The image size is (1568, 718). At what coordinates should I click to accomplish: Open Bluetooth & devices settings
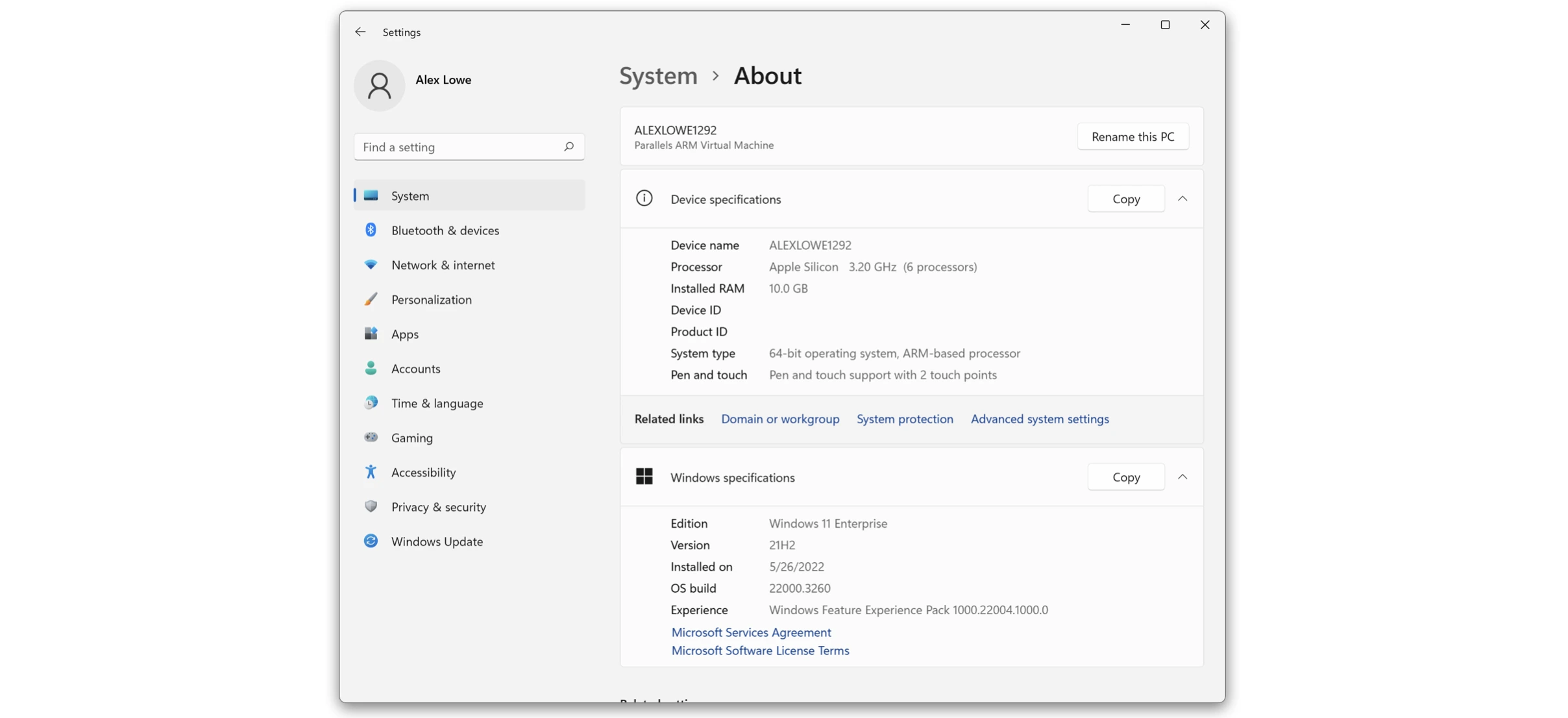click(445, 230)
